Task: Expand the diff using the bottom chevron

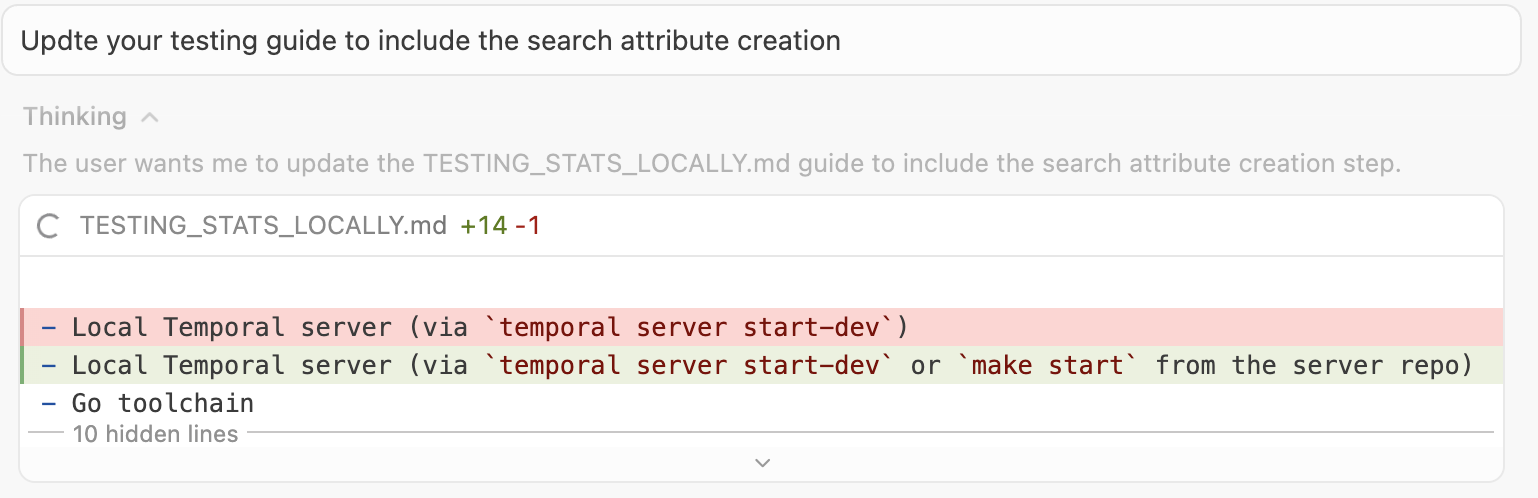Action: (x=762, y=463)
